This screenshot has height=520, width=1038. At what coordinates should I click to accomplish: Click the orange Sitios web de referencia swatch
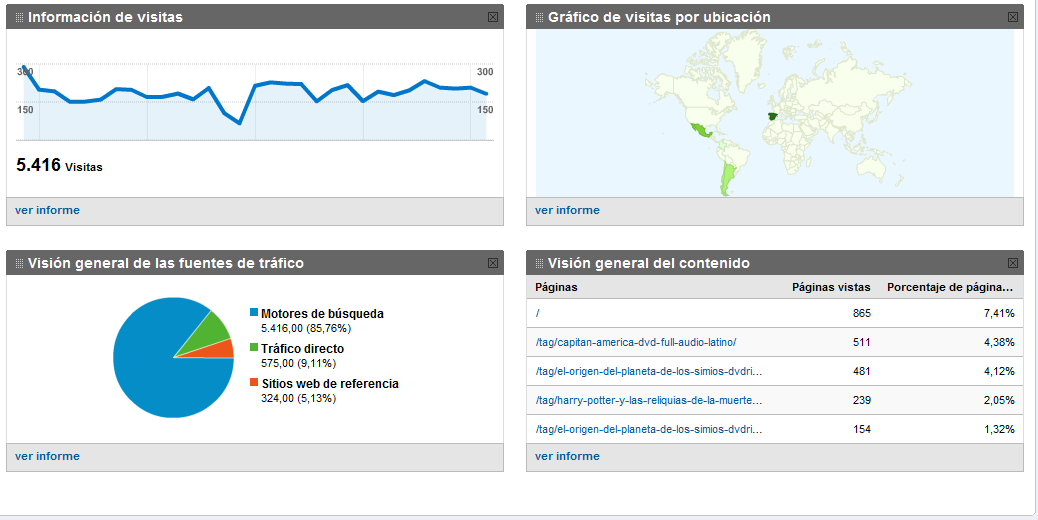click(x=254, y=382)
